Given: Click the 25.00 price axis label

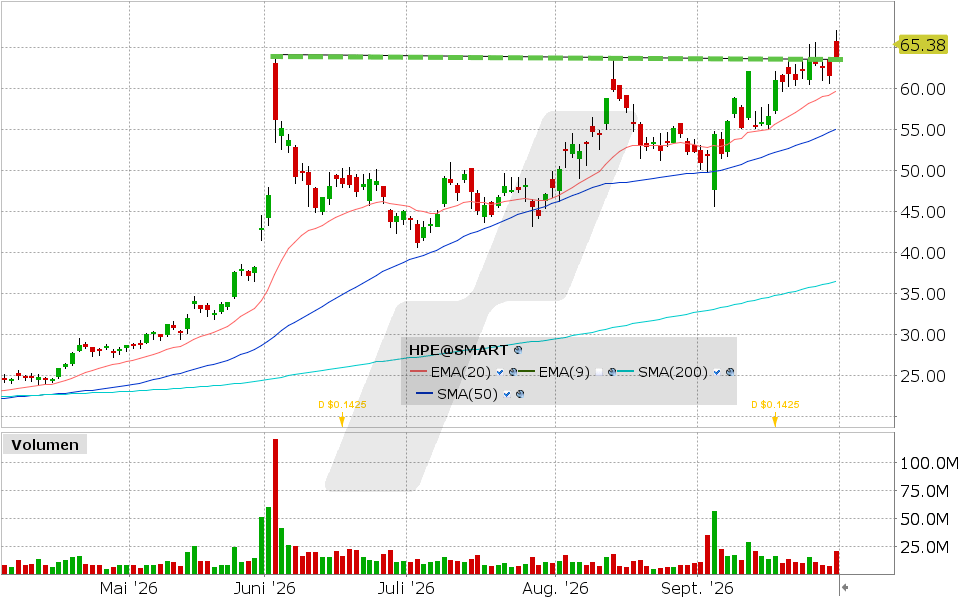Looking at the screenshot, I should [x=923, y=376].
